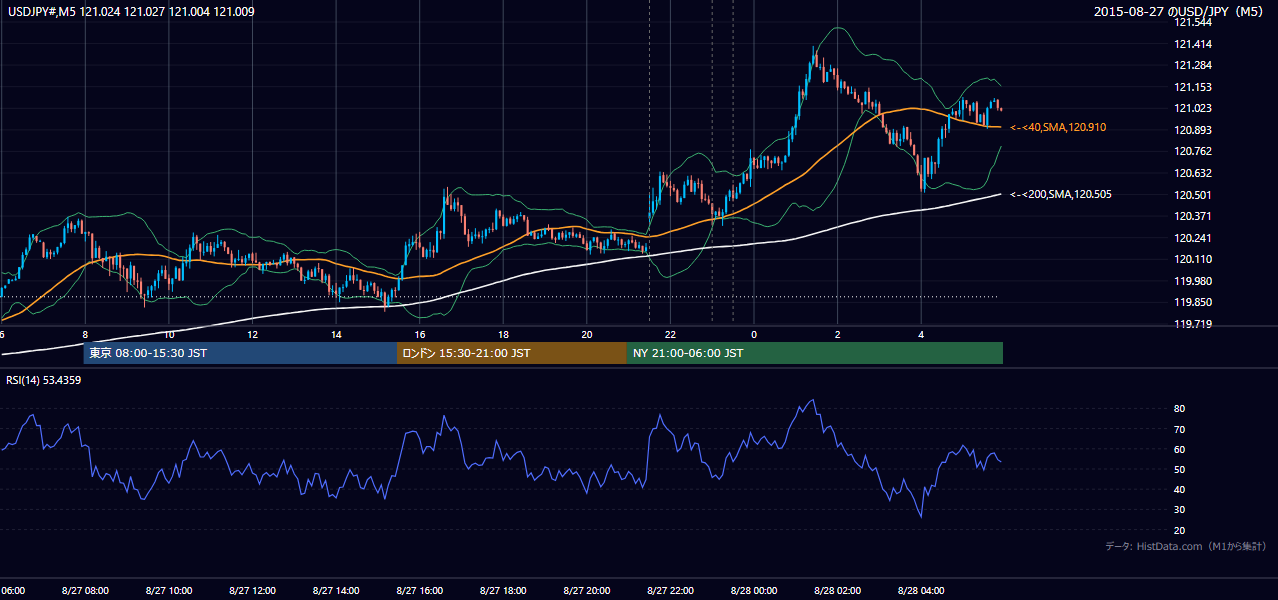Screen dimensions: 1278x600
Task: Click hour tick 18 under price chart
Action: tap(503, 334)
